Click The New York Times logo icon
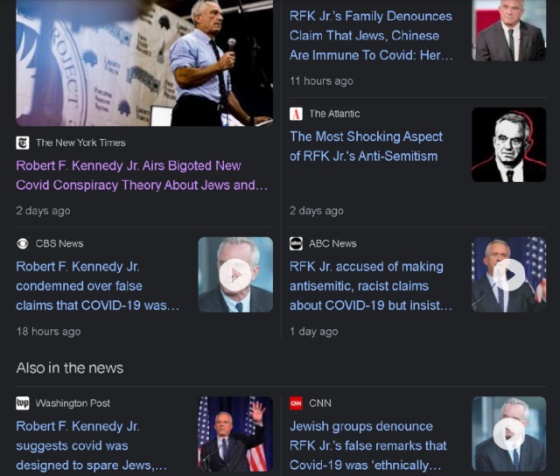 [x=22, y=143]
